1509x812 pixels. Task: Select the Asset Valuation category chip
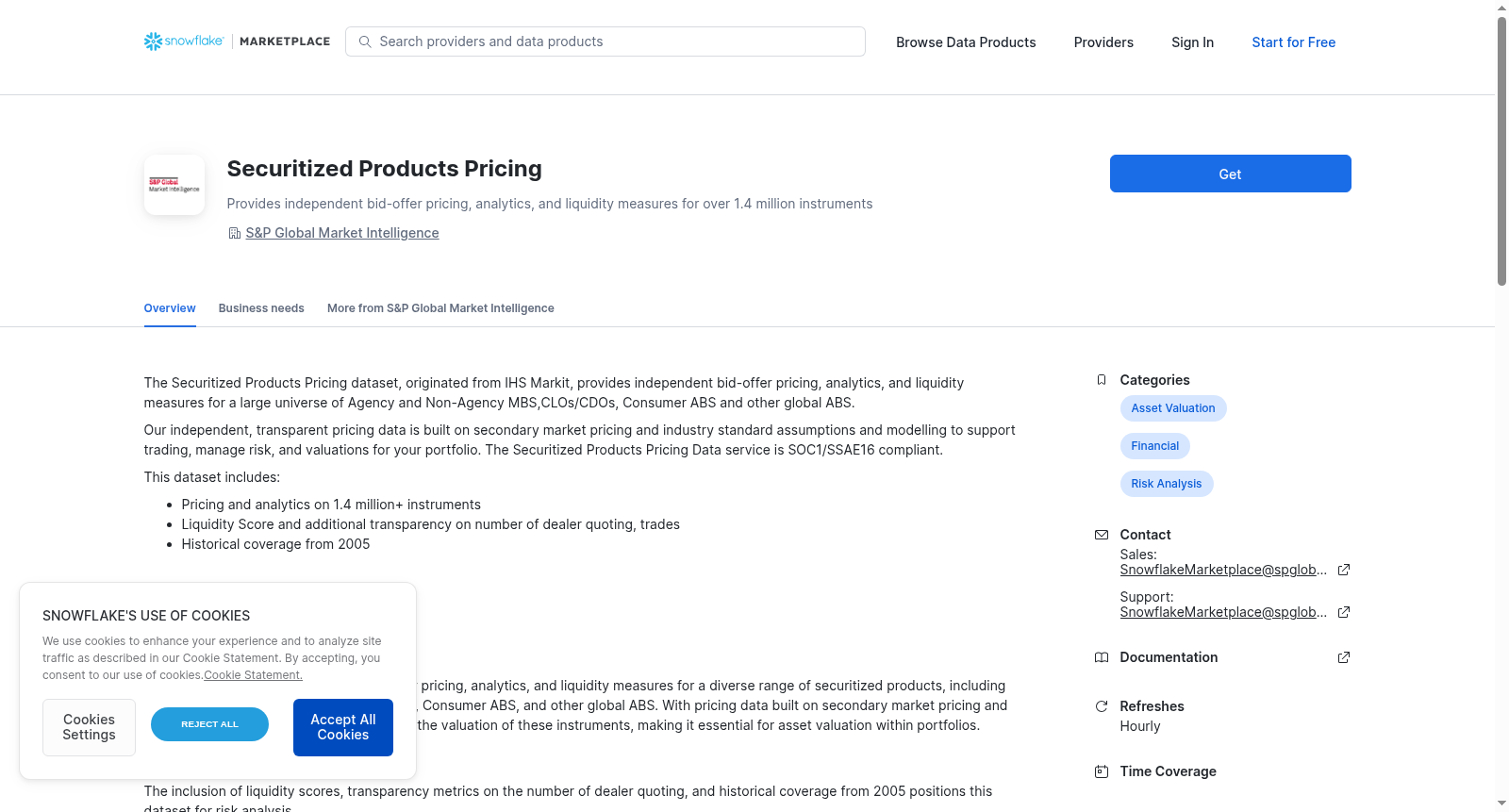coord(1173,408)
